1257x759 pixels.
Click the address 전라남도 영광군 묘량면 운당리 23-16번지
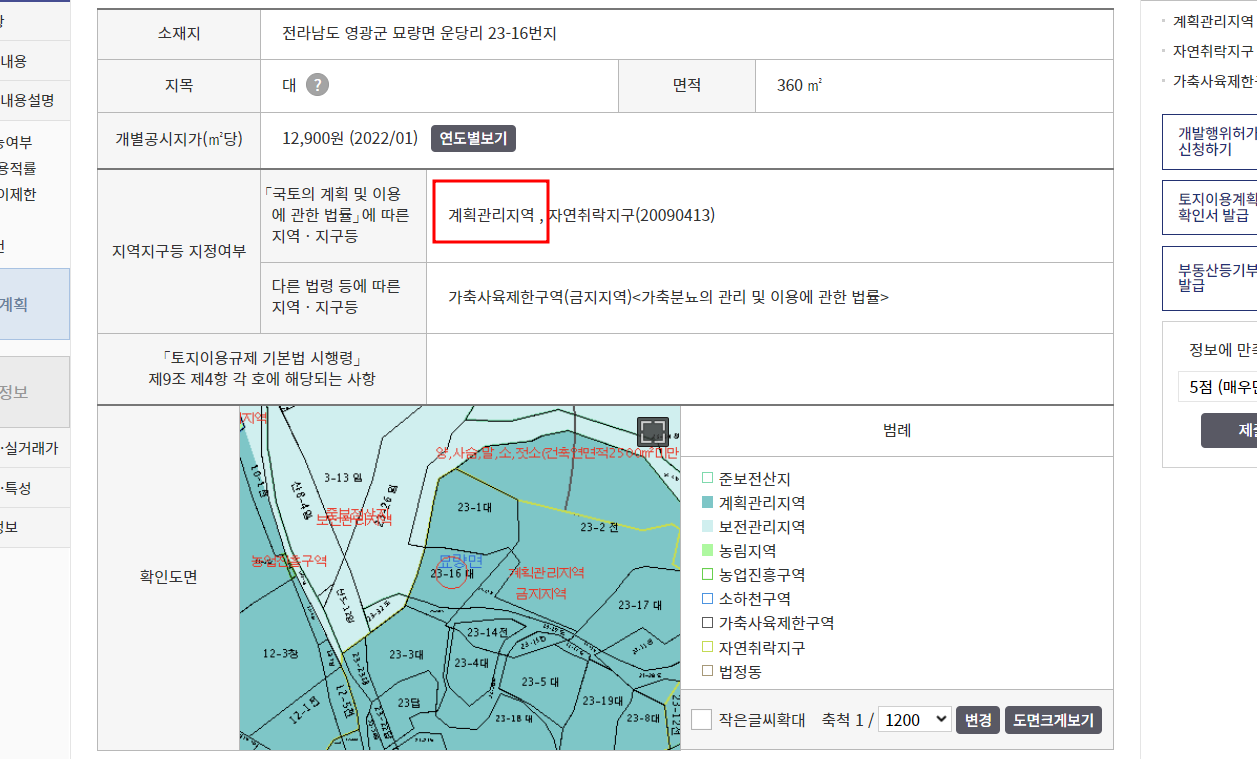click(420, 33)
